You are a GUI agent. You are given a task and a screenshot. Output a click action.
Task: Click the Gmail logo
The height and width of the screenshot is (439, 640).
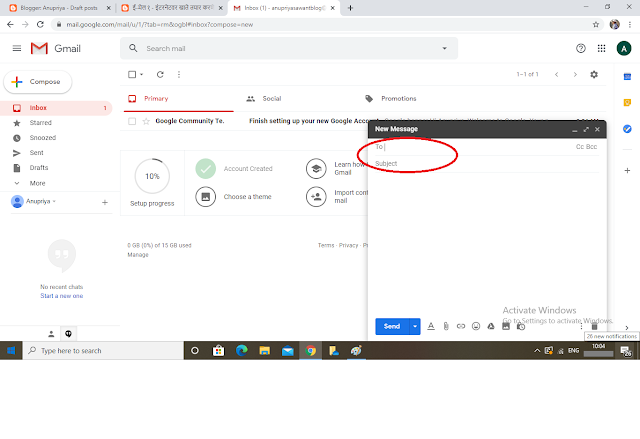56,49
